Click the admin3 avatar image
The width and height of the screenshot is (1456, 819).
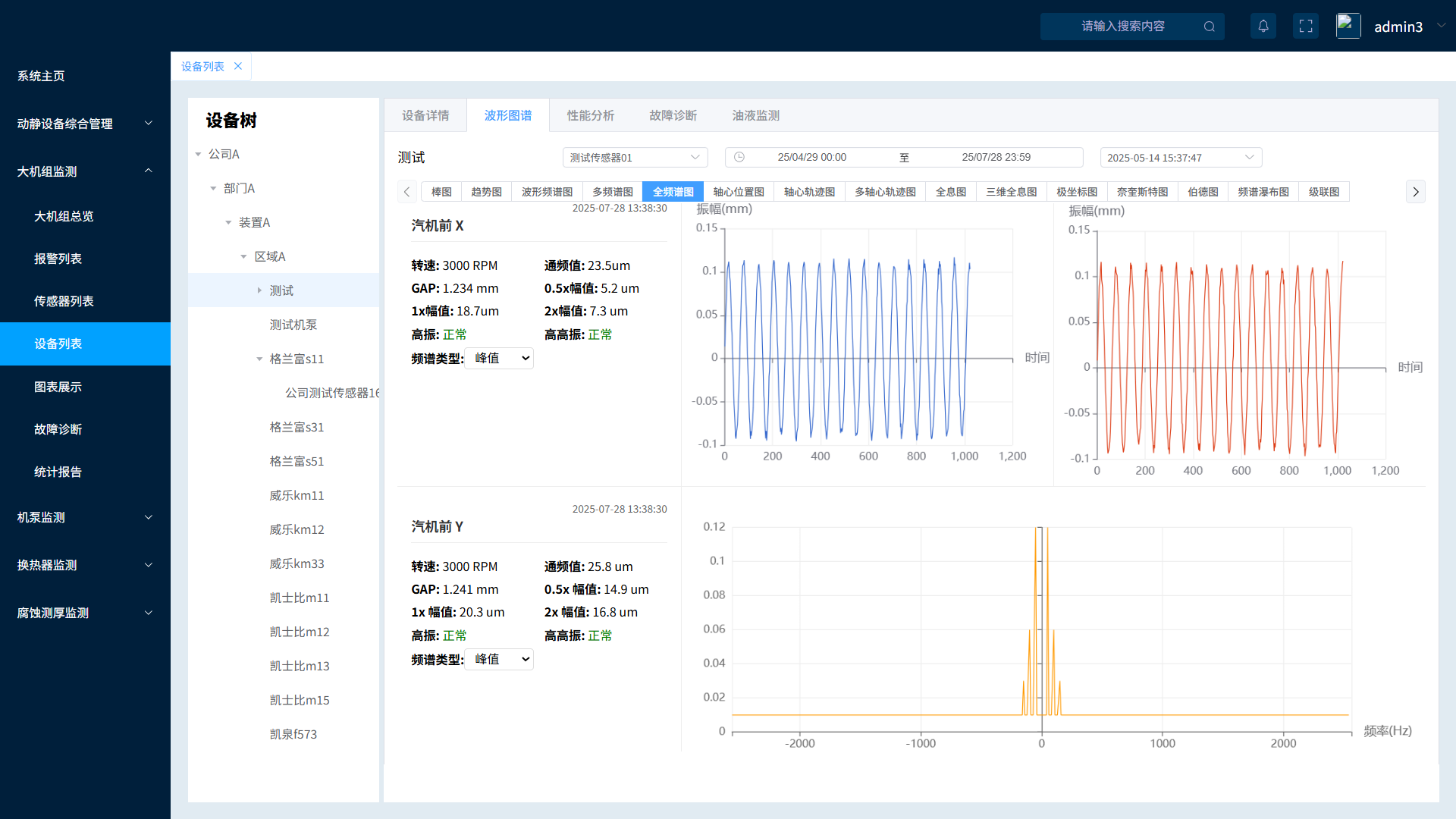coord(1348,27)
